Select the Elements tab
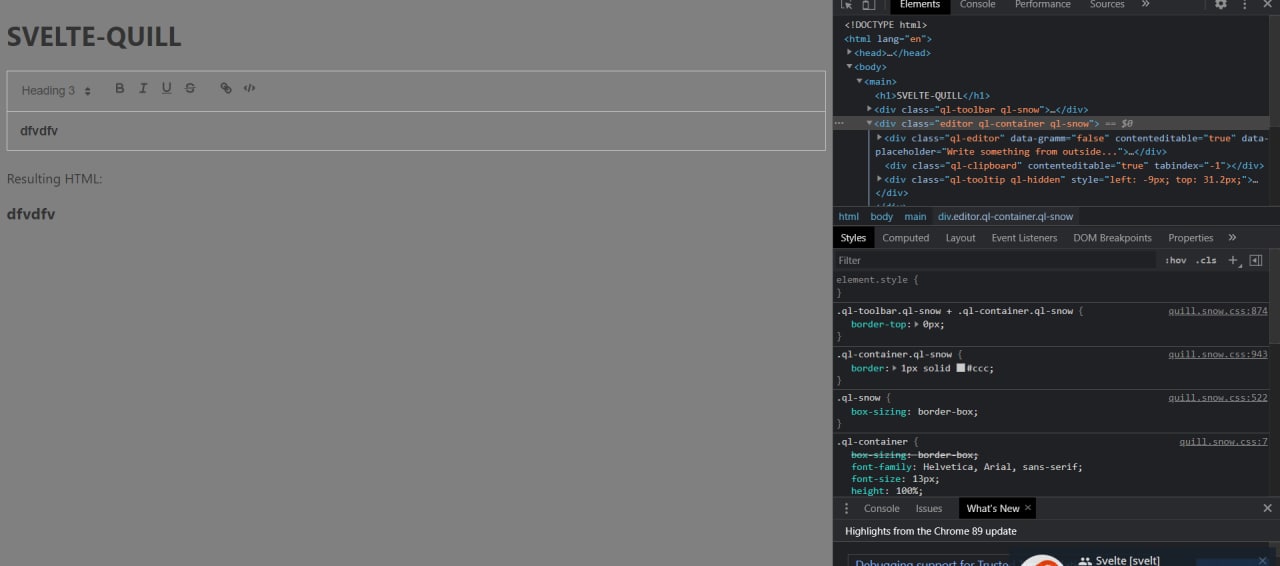1280x566 pixels. (920, 5)
